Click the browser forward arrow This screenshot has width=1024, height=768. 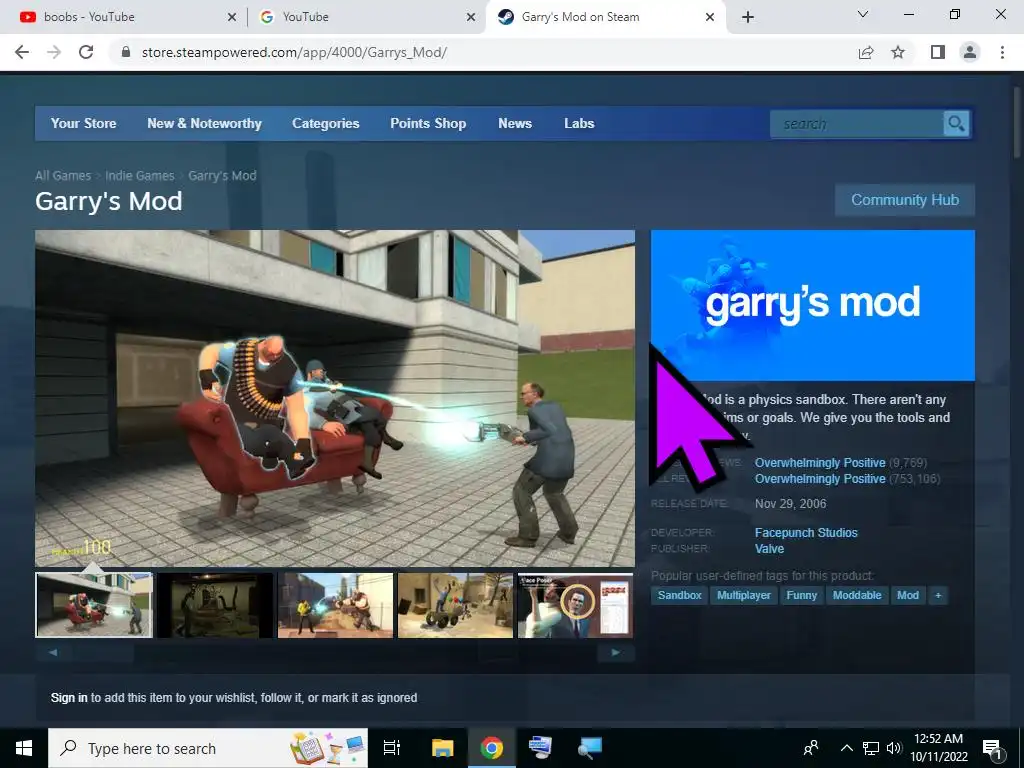click(54, 52)
